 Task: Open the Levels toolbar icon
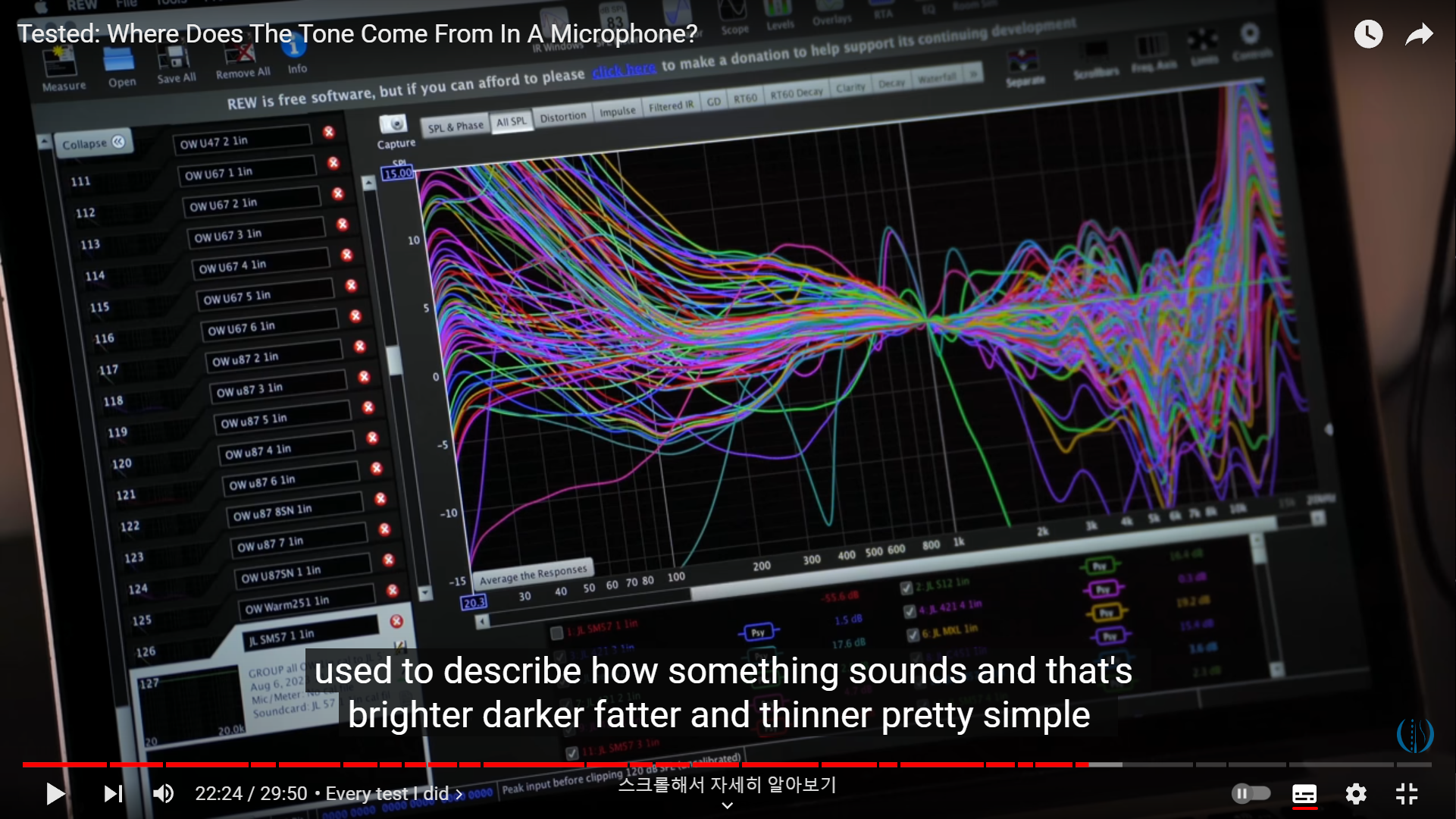pos(779,14)
